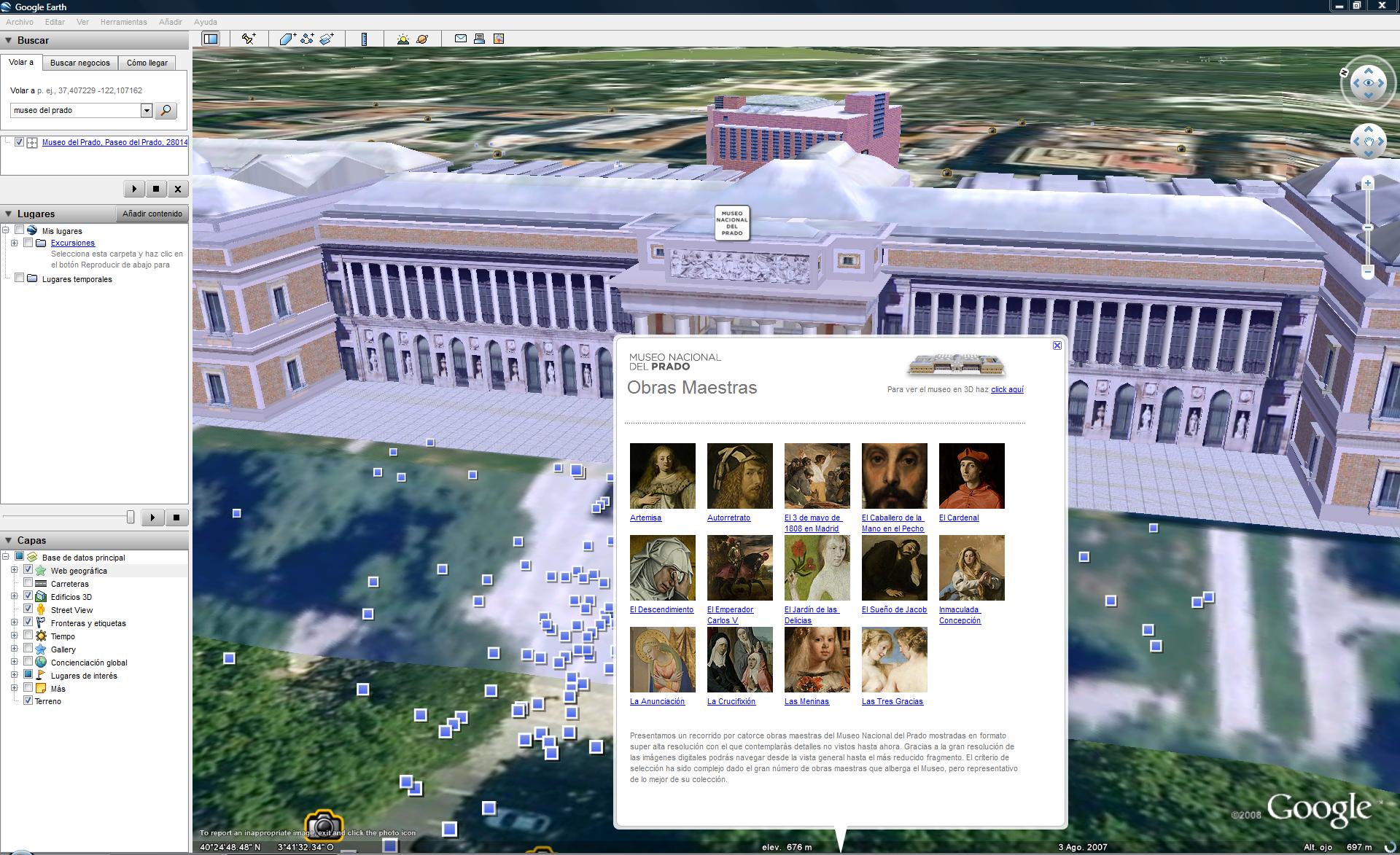
Task: Add a path tool icon
Action: [x=307, y=39]
